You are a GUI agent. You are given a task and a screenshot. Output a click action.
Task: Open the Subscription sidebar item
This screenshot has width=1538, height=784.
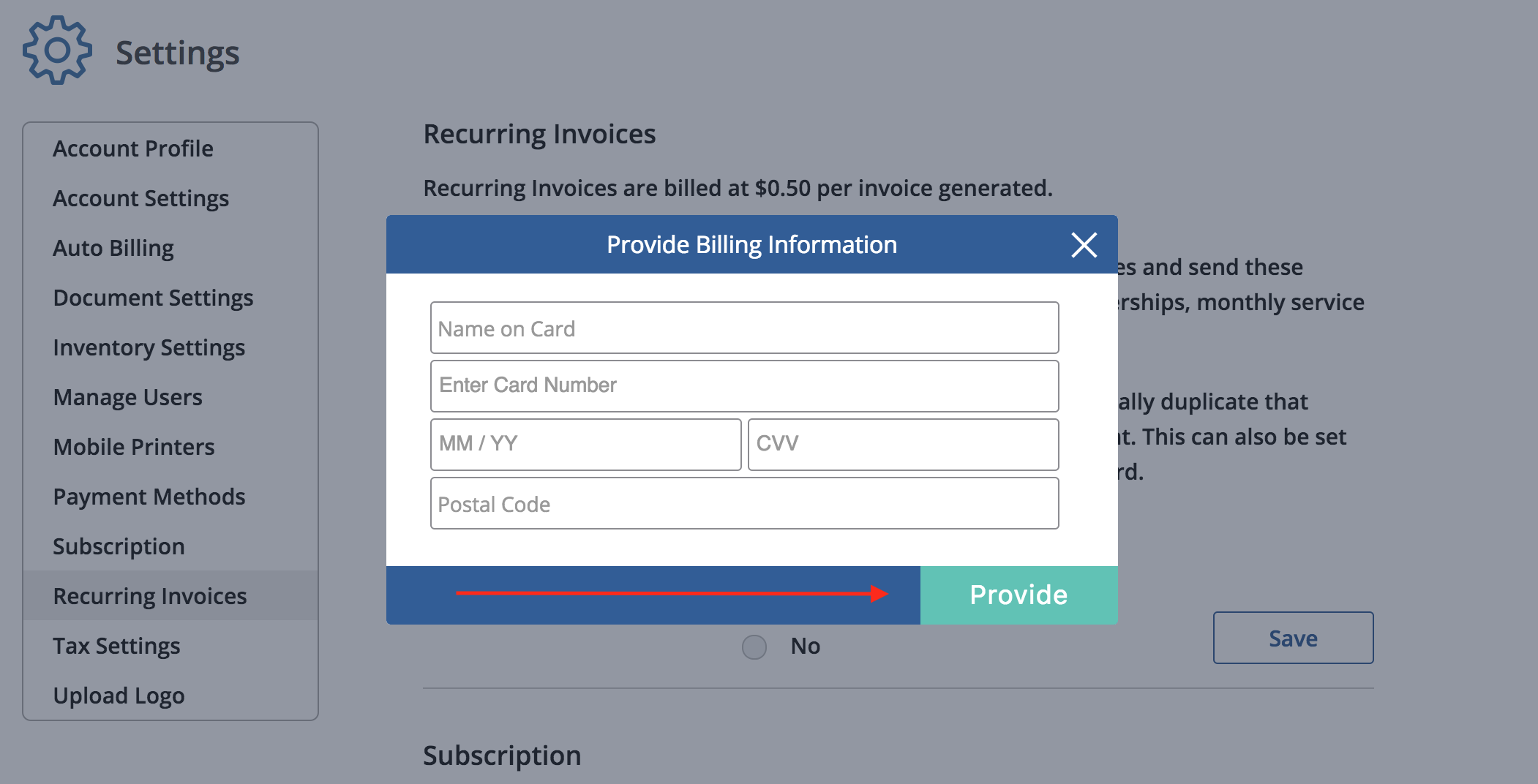(x=119, y=546)
